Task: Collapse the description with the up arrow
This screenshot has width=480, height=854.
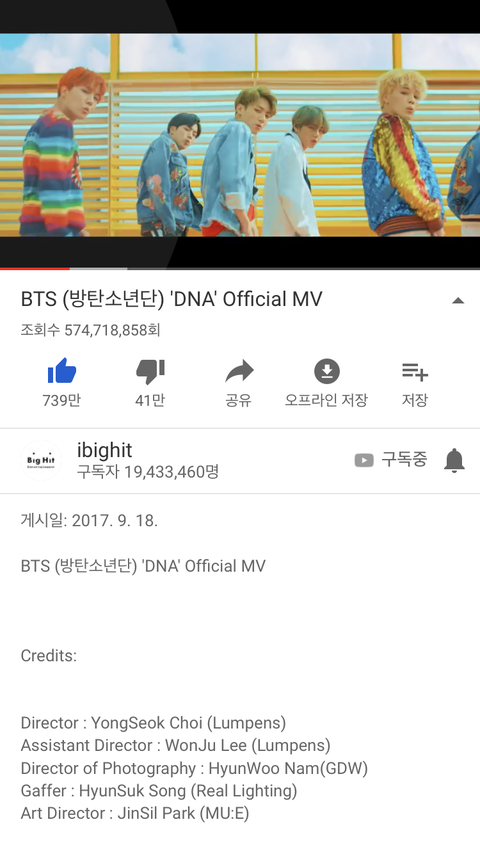Action: (458, 300)
